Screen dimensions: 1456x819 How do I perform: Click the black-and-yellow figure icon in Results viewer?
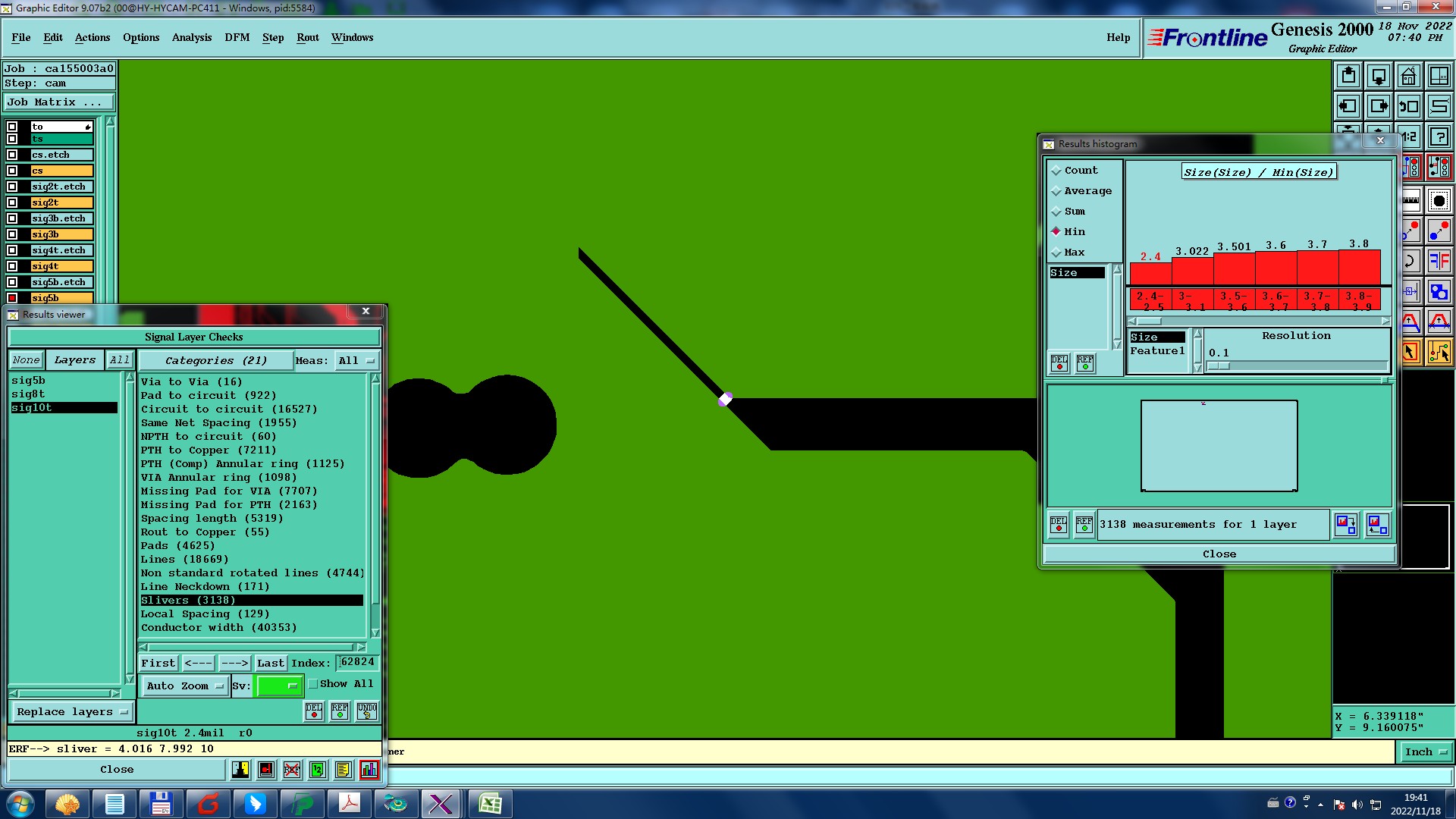[x=240, y=770]
